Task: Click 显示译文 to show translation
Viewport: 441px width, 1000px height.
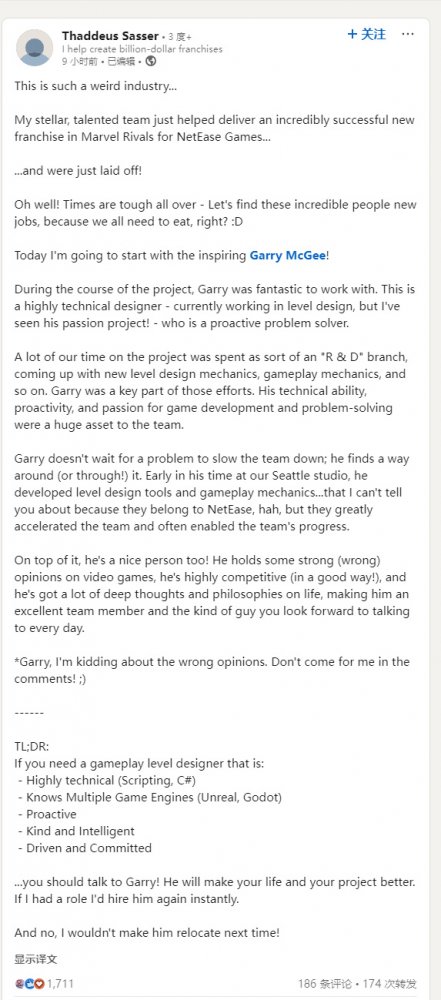Action: tap(36, 959)
